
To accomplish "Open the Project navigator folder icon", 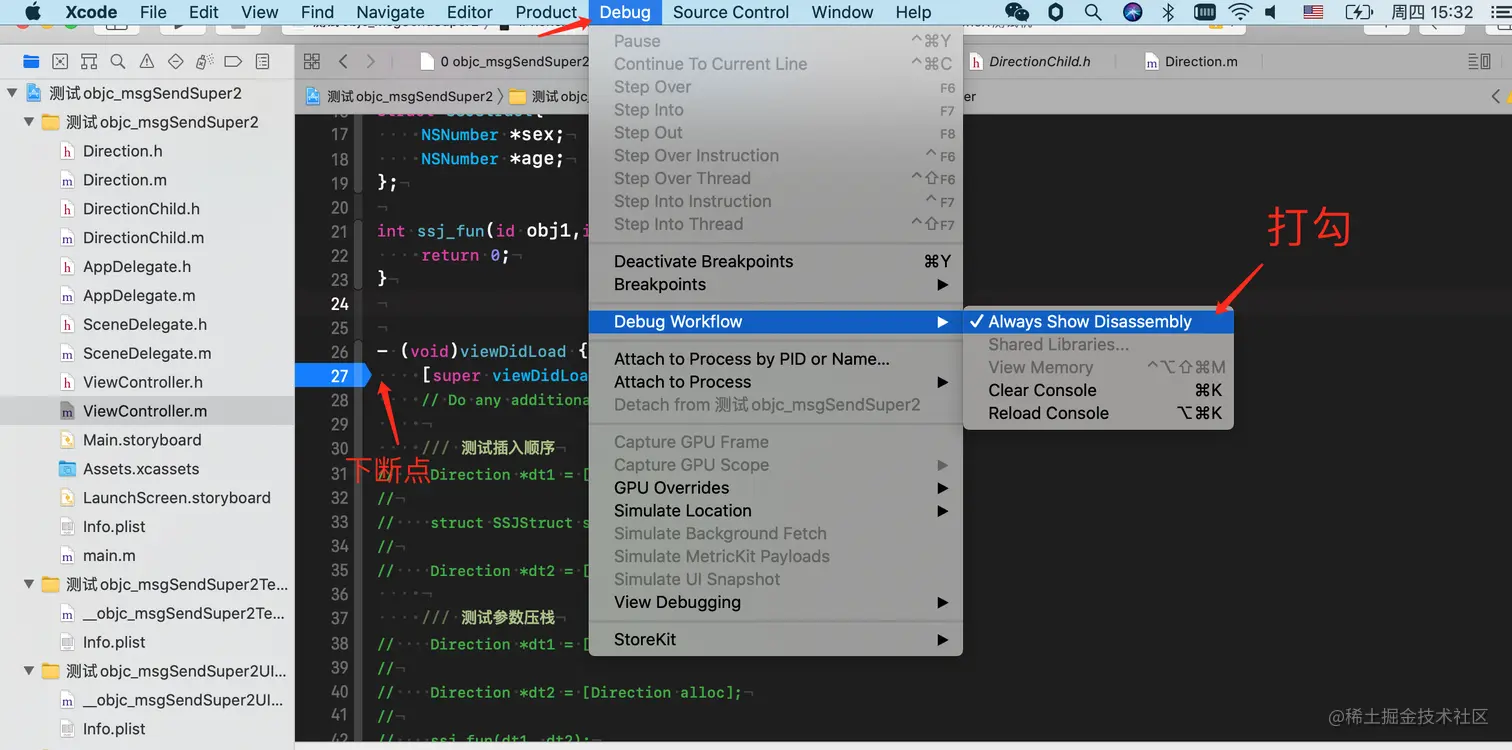I will click(31, 62).
